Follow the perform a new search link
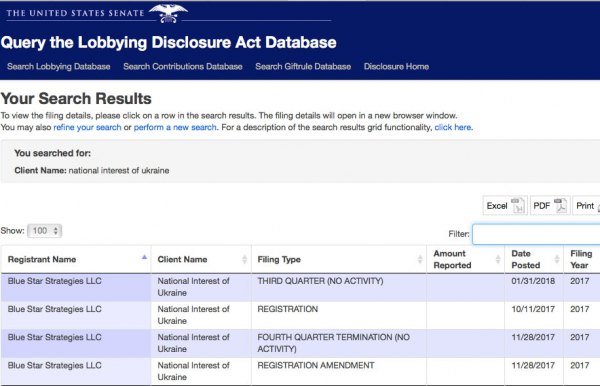Image resolution: width=600 pixels, height=386 pixels. [x=175, y=127]
